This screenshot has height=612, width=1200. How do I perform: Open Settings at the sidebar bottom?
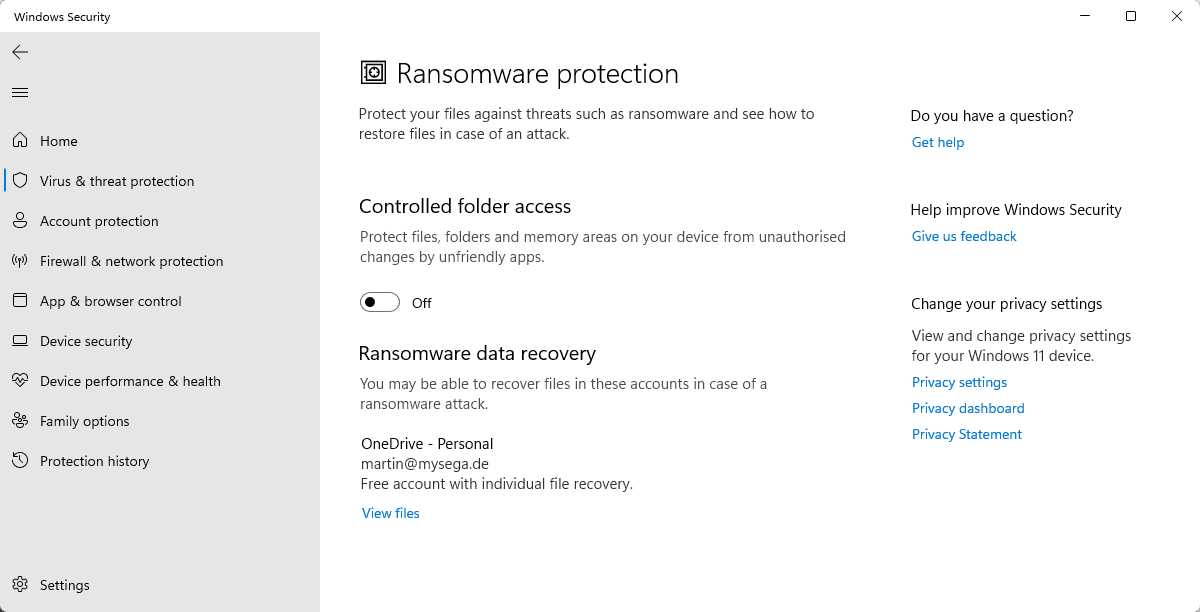(x=64, y=585)
